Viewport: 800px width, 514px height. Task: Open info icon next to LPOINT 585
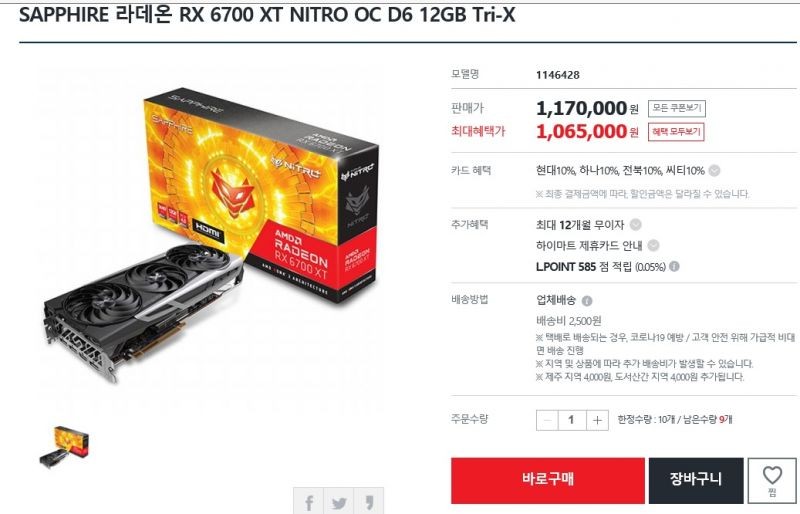click(674, 266)
